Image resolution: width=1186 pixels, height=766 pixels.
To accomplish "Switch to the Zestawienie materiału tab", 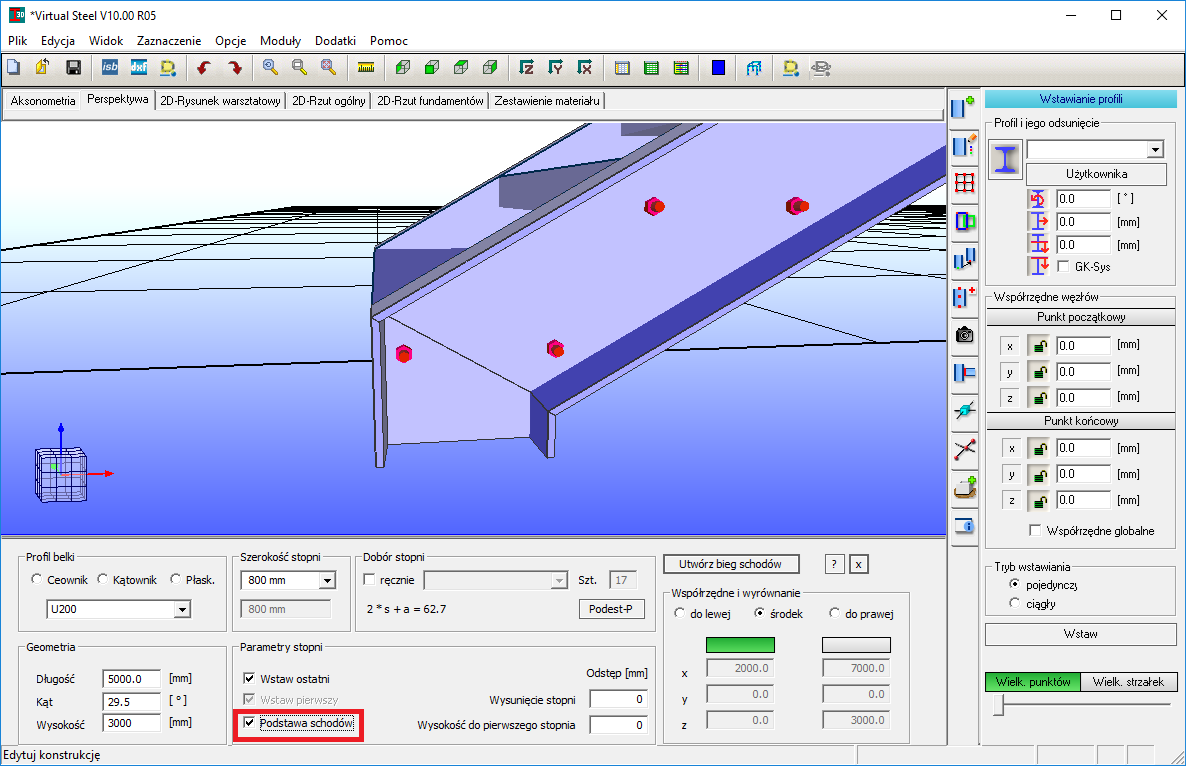I will click(546, 101).
